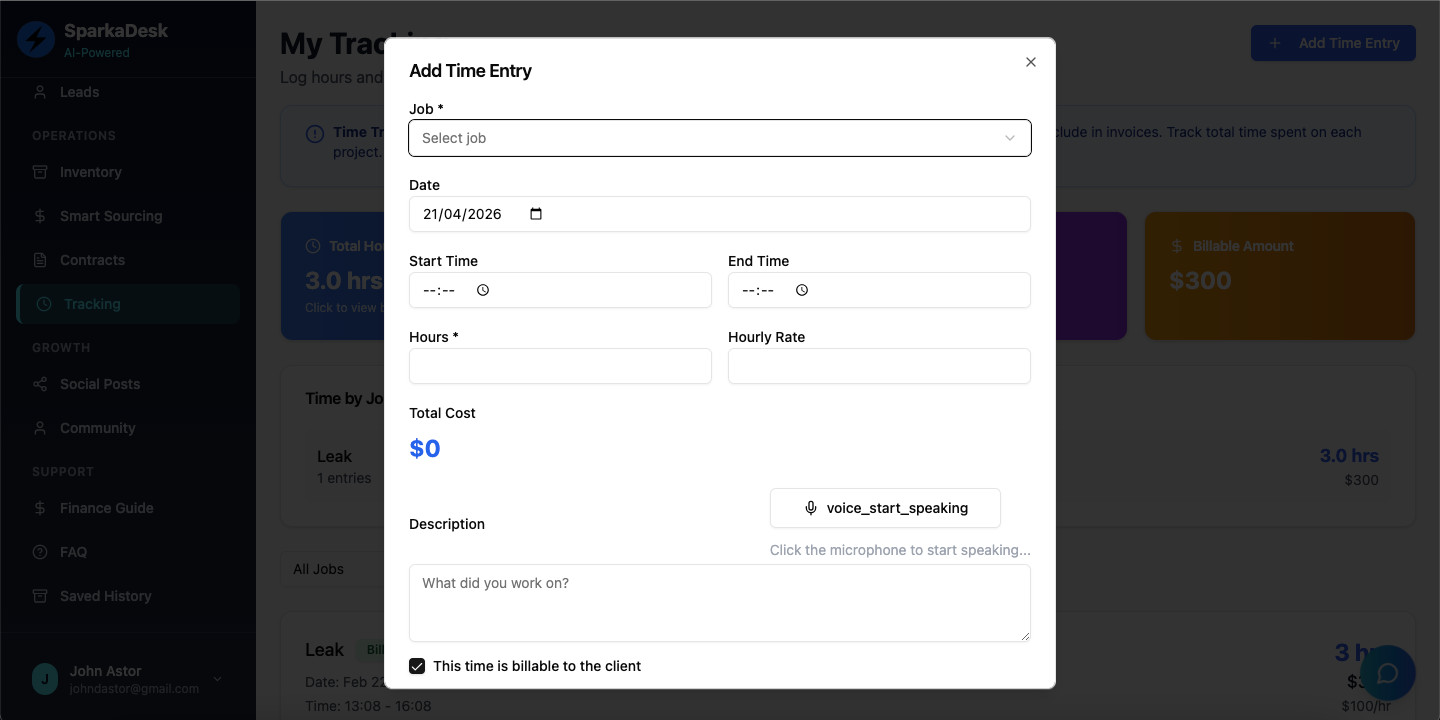Image resolution: width=1440 pixels, height=720 pixels.
Task: Click the voice_start_speaking button
Action: 885,508
